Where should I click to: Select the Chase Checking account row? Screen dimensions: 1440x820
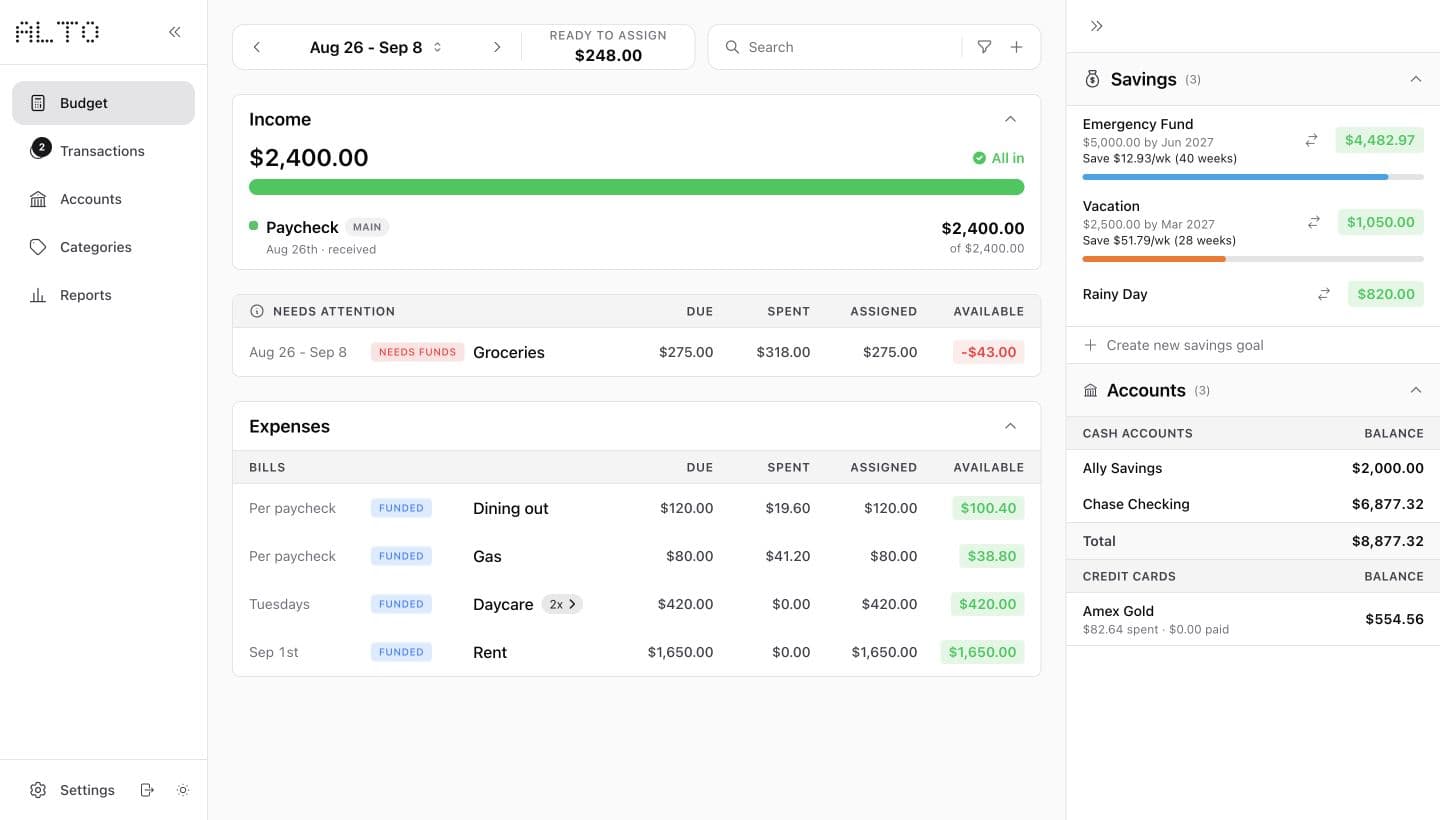coord(1253,504)
